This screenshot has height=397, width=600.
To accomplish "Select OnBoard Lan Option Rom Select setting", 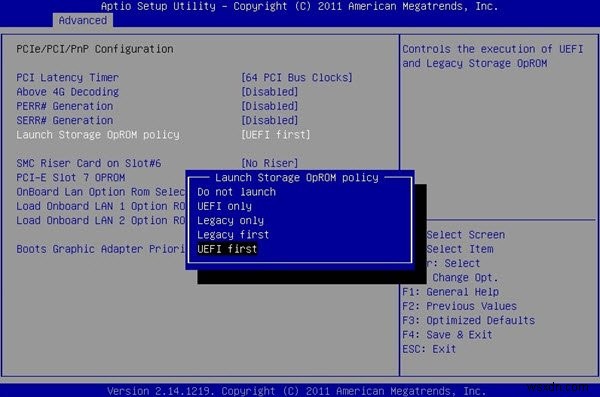I will [101, 192].
